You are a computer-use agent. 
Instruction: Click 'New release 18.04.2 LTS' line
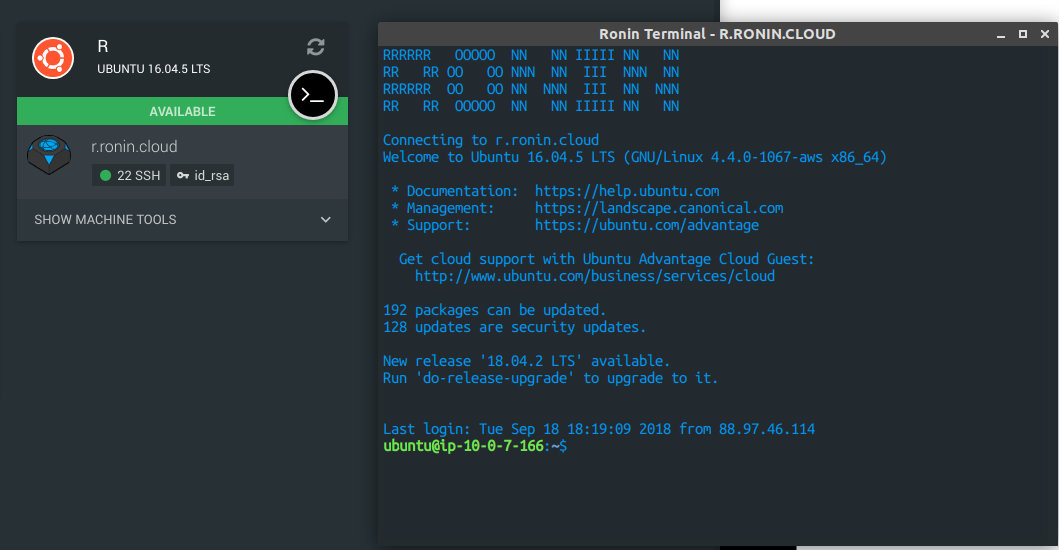pos(526,361)
